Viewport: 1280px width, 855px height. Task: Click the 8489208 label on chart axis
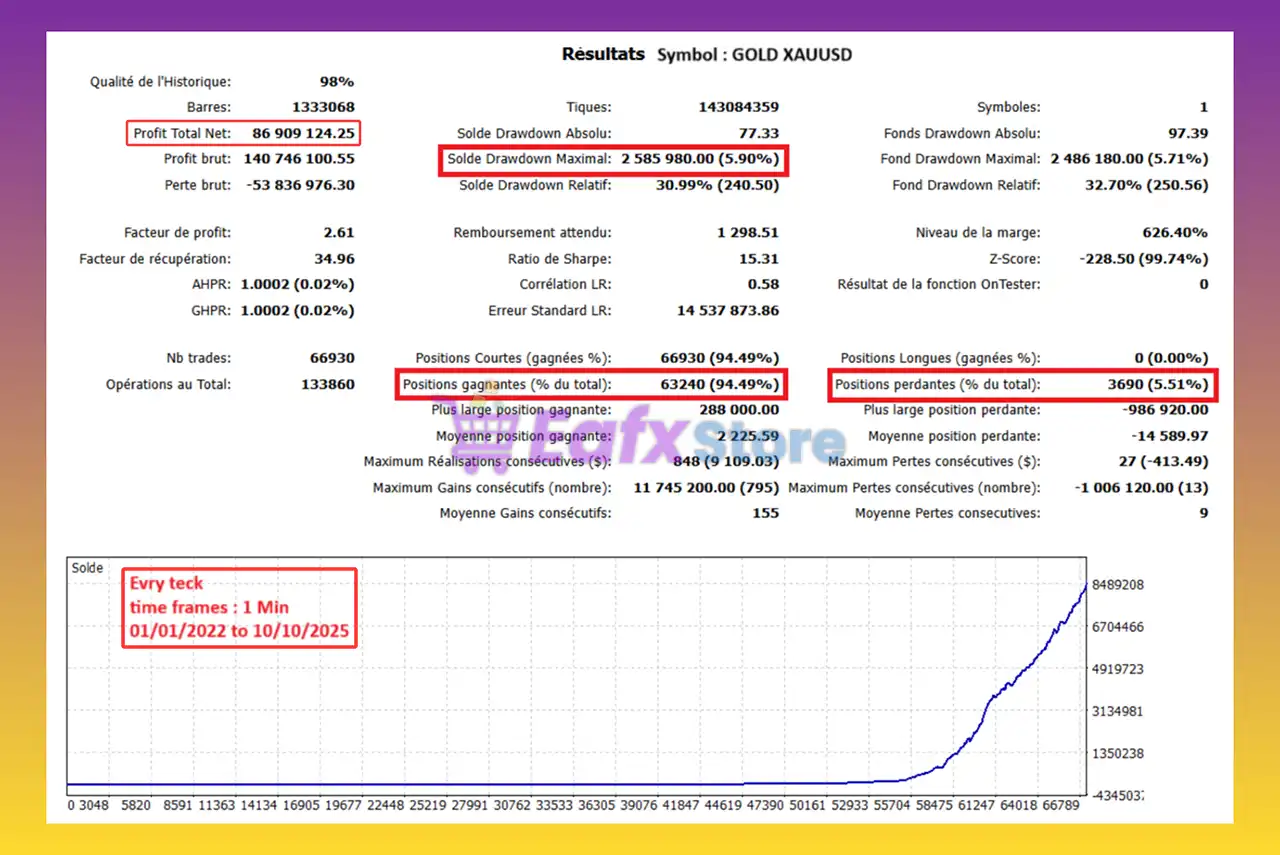pyautogui.click(x=1116, y=585)
